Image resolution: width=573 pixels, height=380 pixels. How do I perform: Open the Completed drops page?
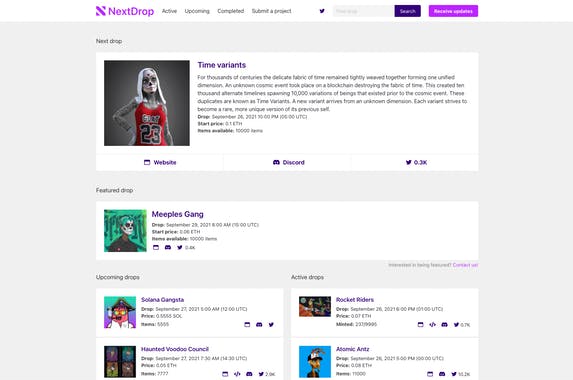pyautogui.click(x=231, y=11)
